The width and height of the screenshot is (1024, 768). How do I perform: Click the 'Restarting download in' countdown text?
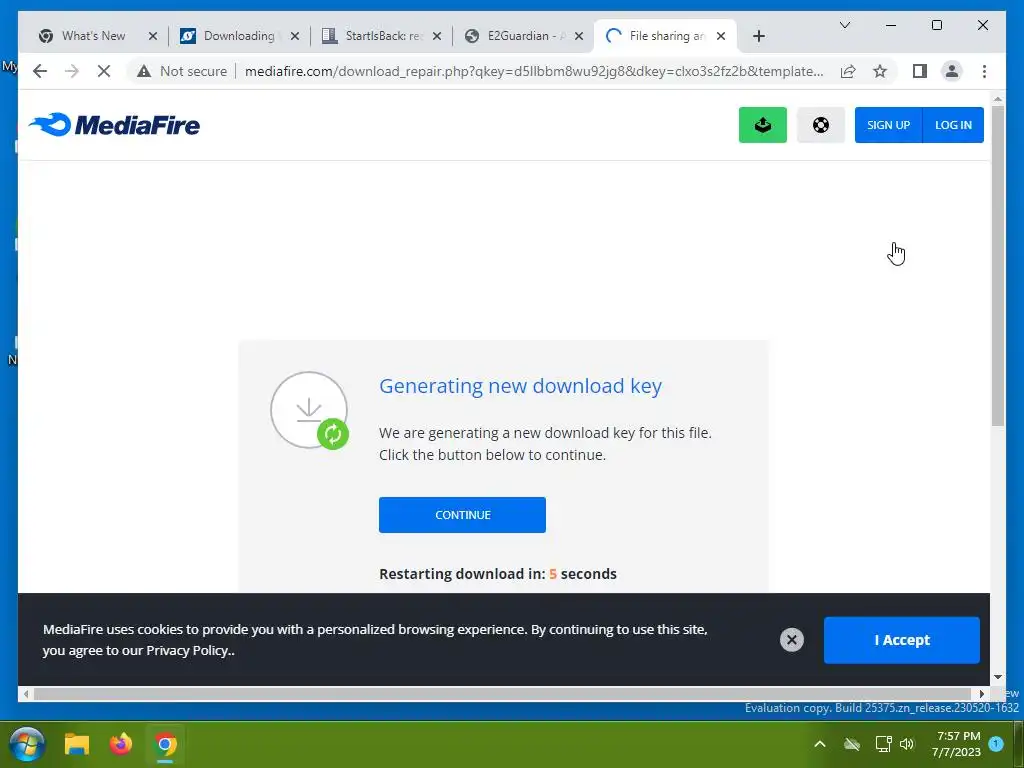pyautogui.click(x=498, y=574)
